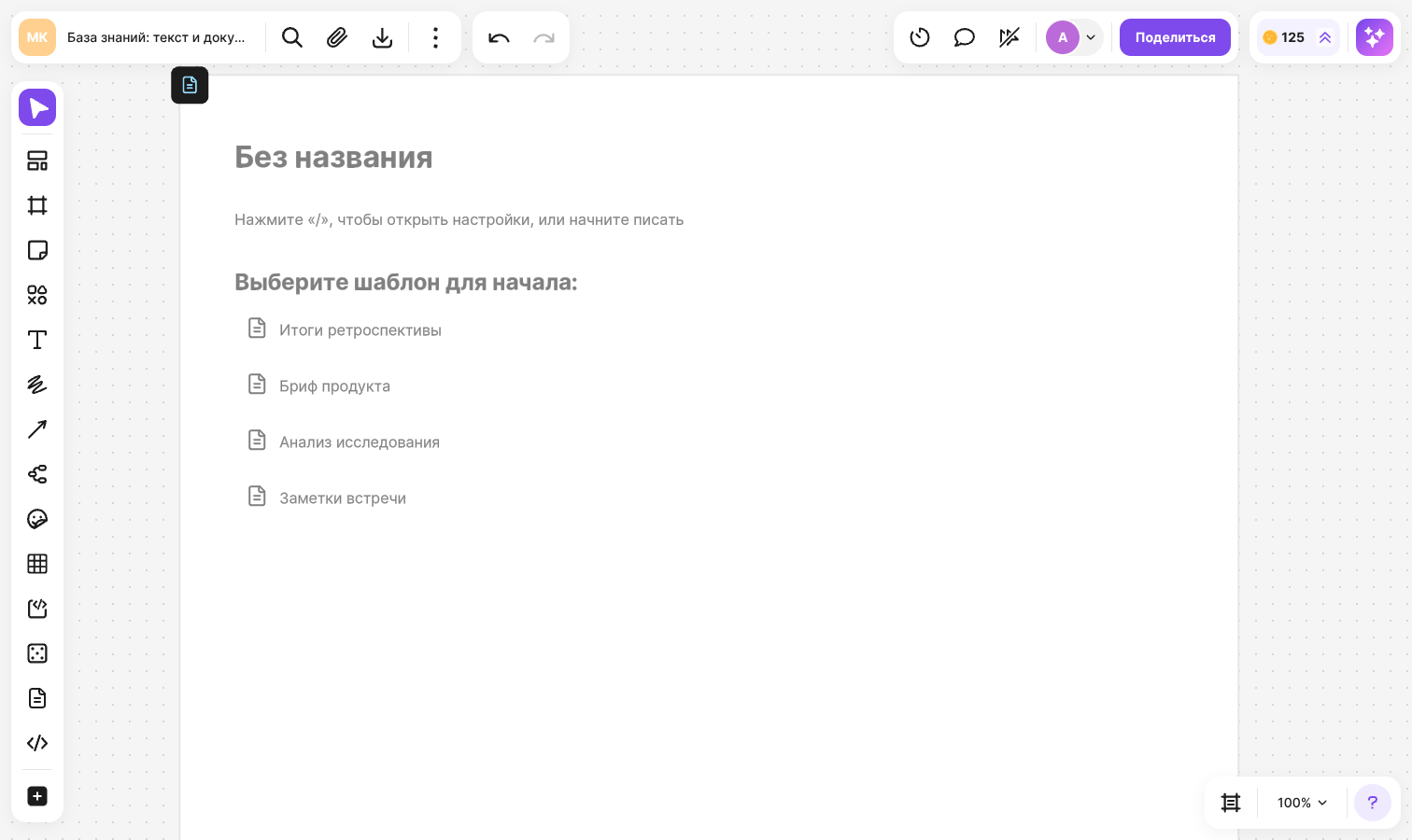Redo the last action
This screenshot has width=1412, height=840.
pyautogui.click(x=544, y=37)
